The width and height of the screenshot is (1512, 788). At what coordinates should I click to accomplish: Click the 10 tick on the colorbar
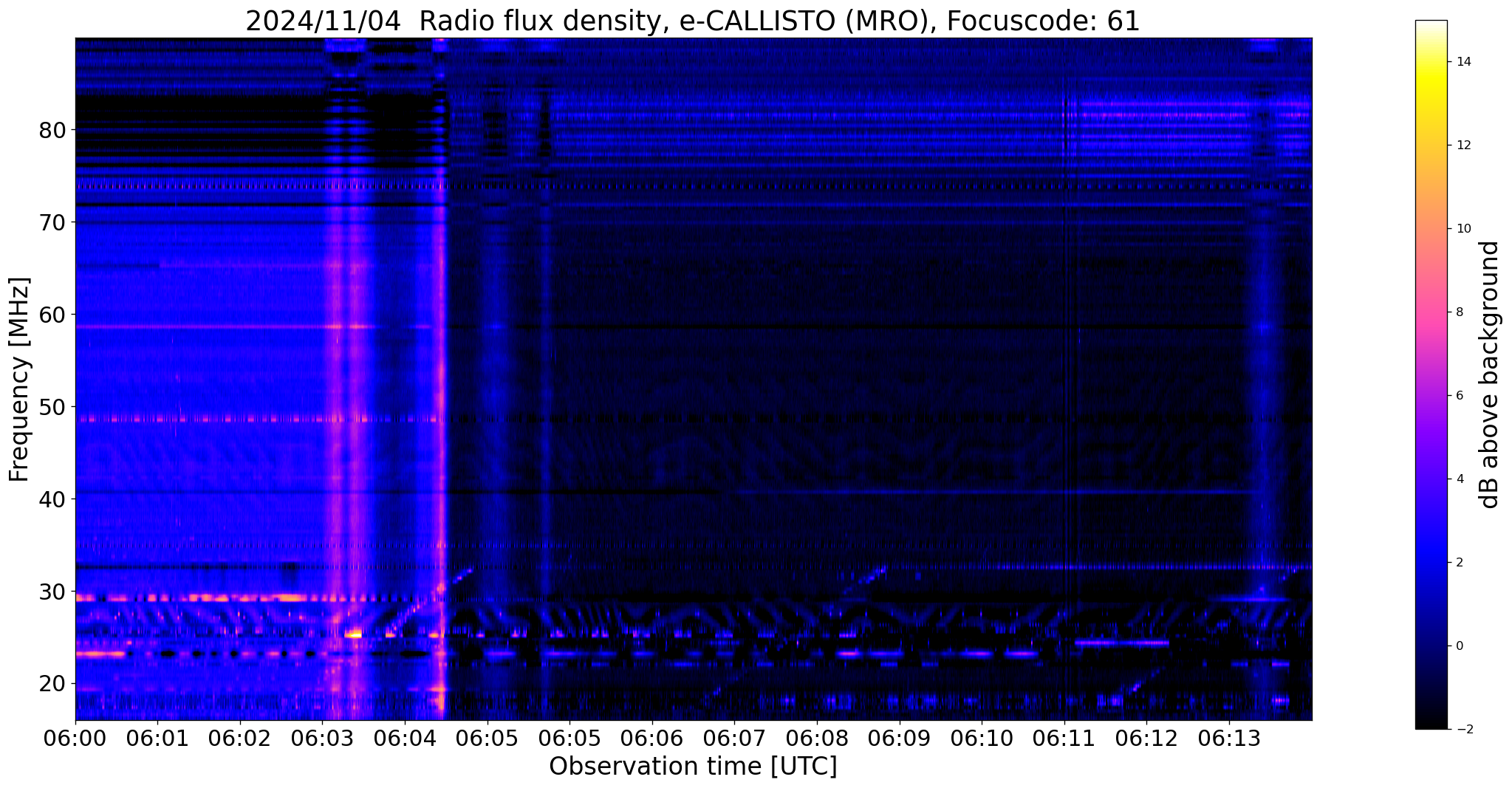click(x=1463, y=229)
